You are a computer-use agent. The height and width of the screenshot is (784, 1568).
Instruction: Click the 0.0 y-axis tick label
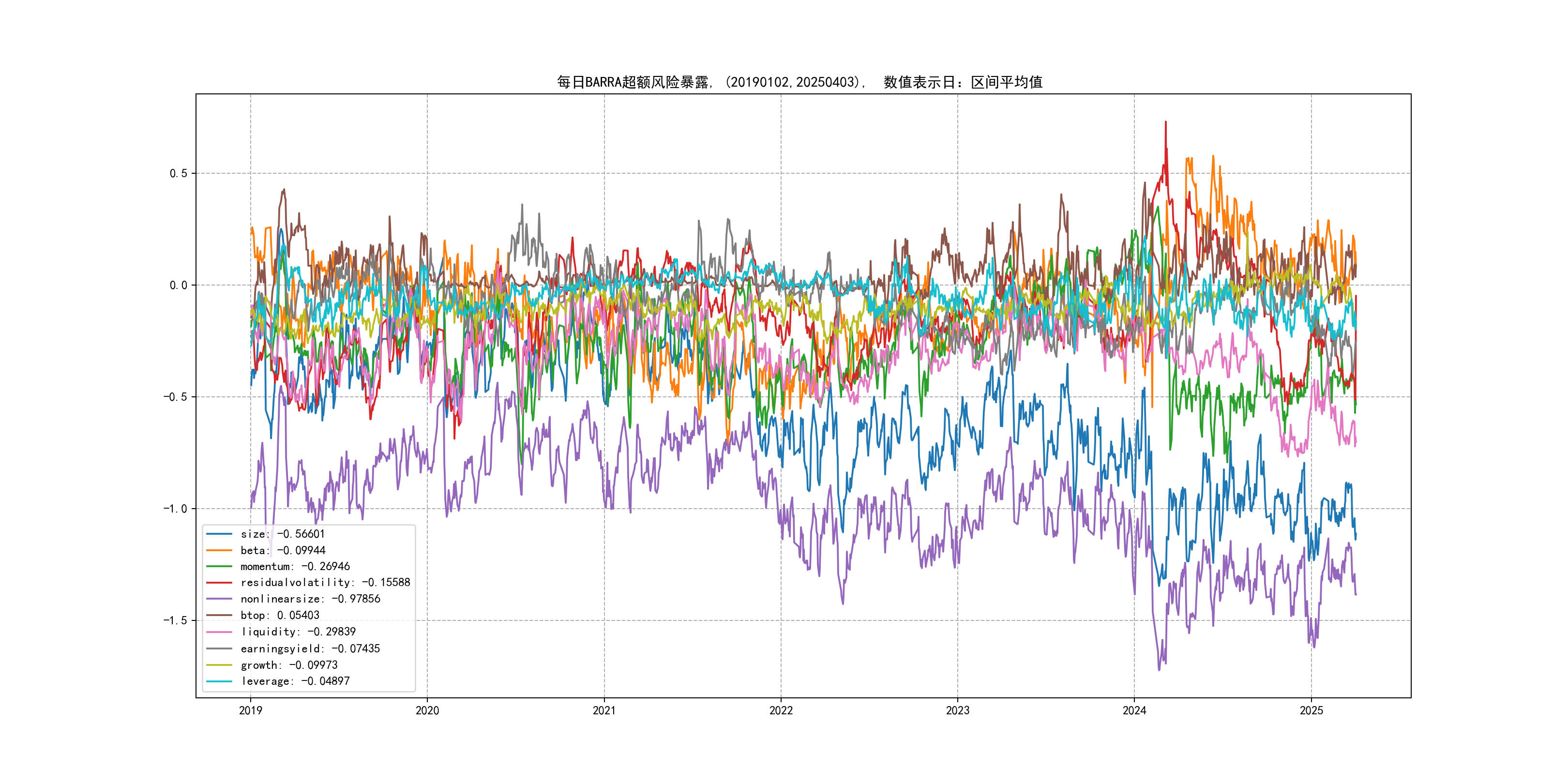click(x=179, y=285)
